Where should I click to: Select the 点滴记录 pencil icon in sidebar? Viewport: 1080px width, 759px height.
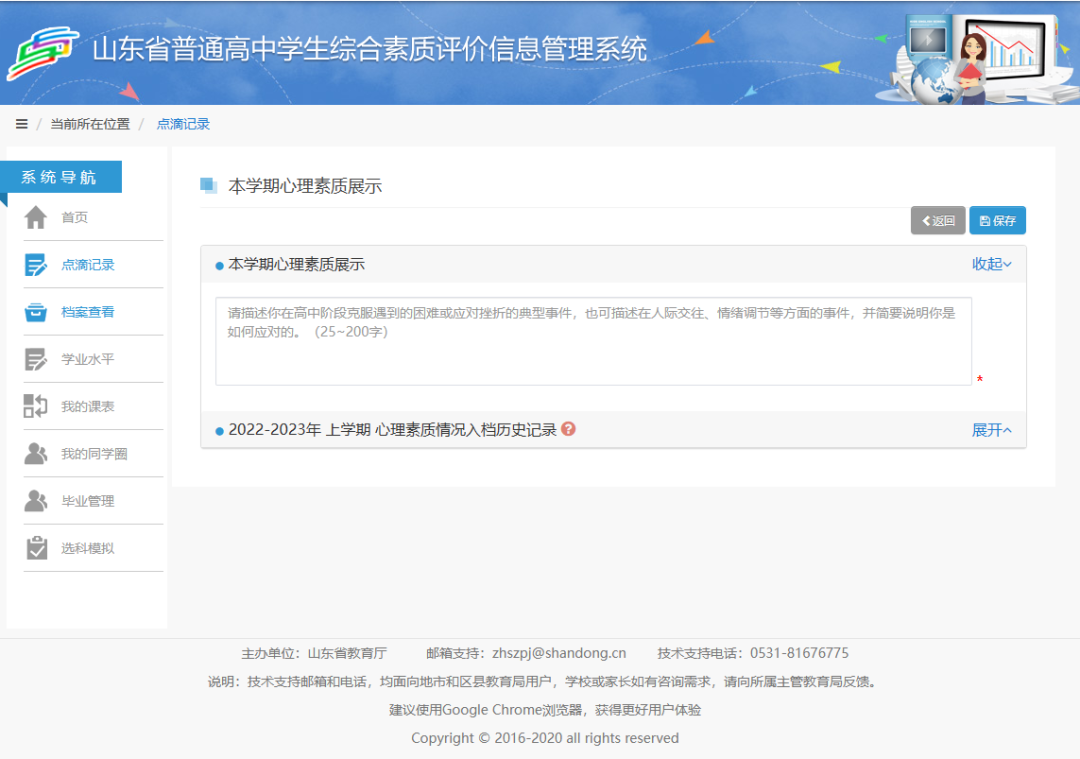coord(36,264)
